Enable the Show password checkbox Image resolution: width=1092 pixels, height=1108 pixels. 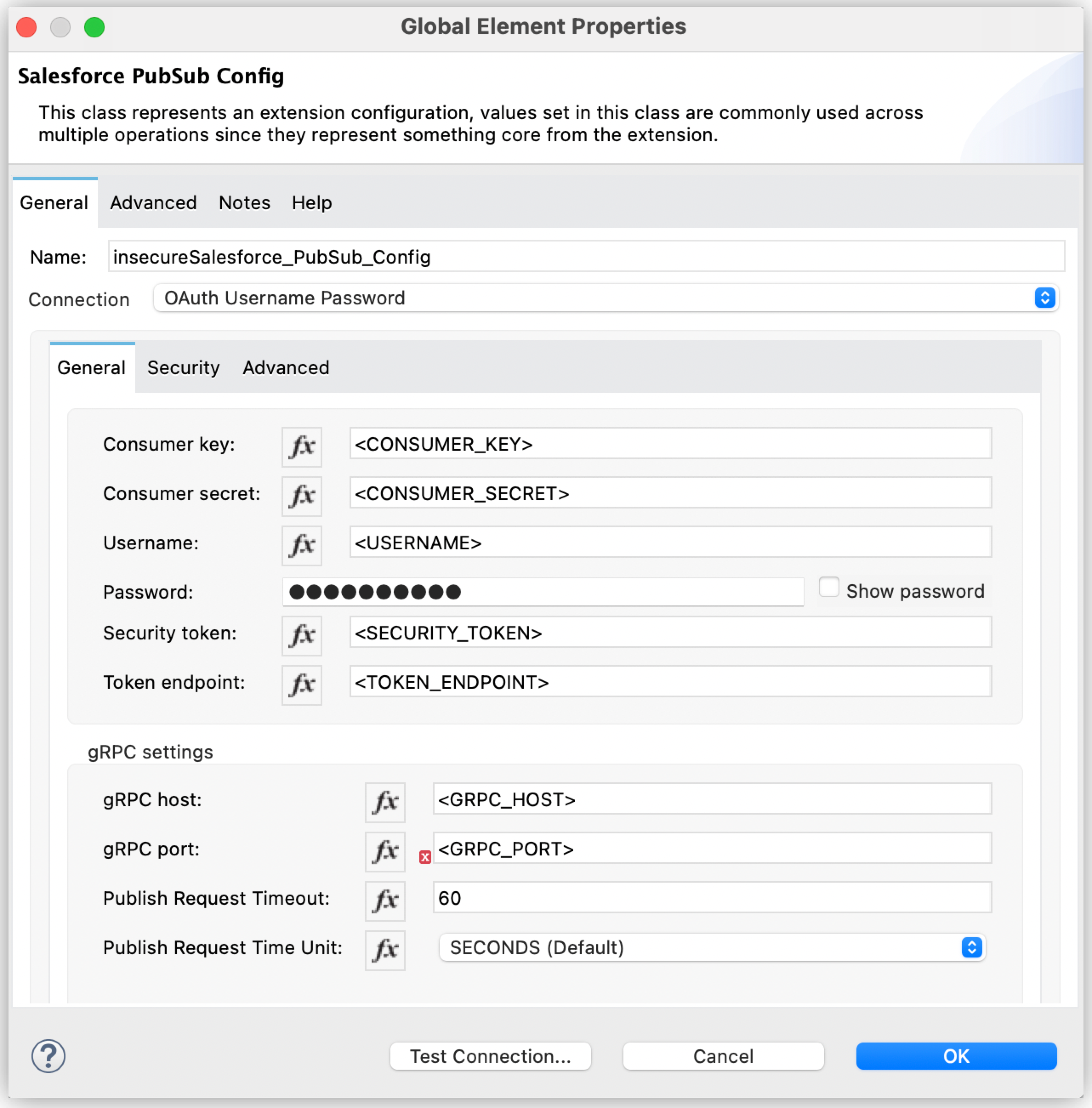coord(829,587)
